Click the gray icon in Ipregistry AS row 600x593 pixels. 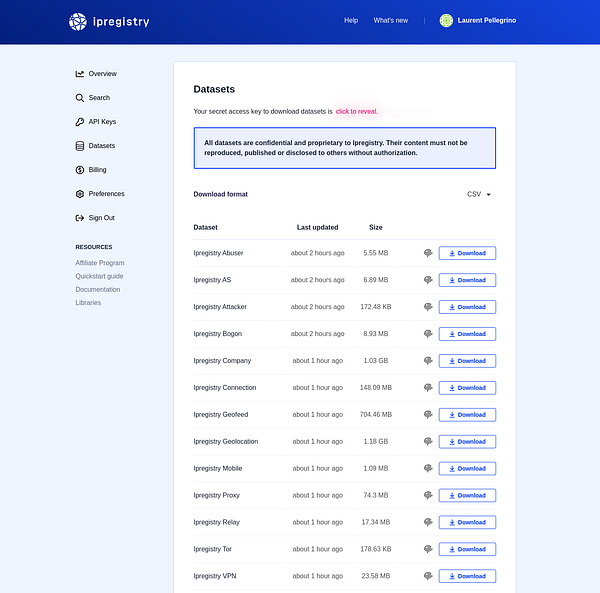click(x=428, y=280)
